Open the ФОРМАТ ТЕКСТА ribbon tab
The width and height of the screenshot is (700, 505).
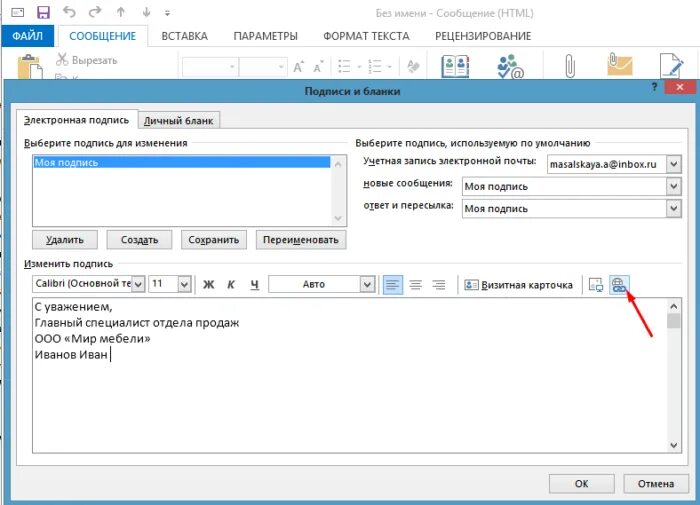click(366, 36)
